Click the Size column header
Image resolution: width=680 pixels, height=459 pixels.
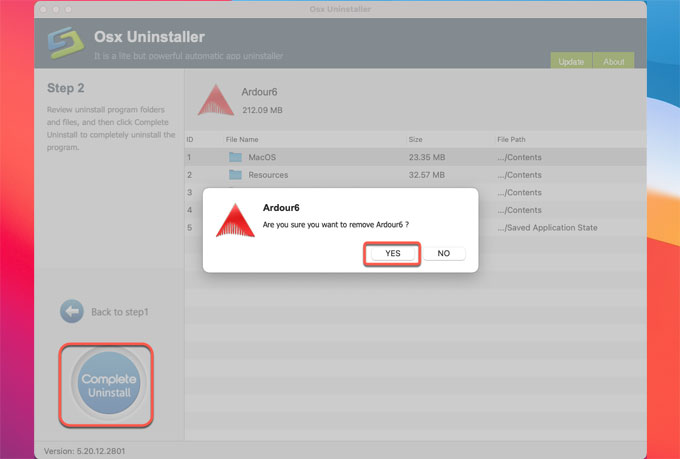click(x=415, y=139)
